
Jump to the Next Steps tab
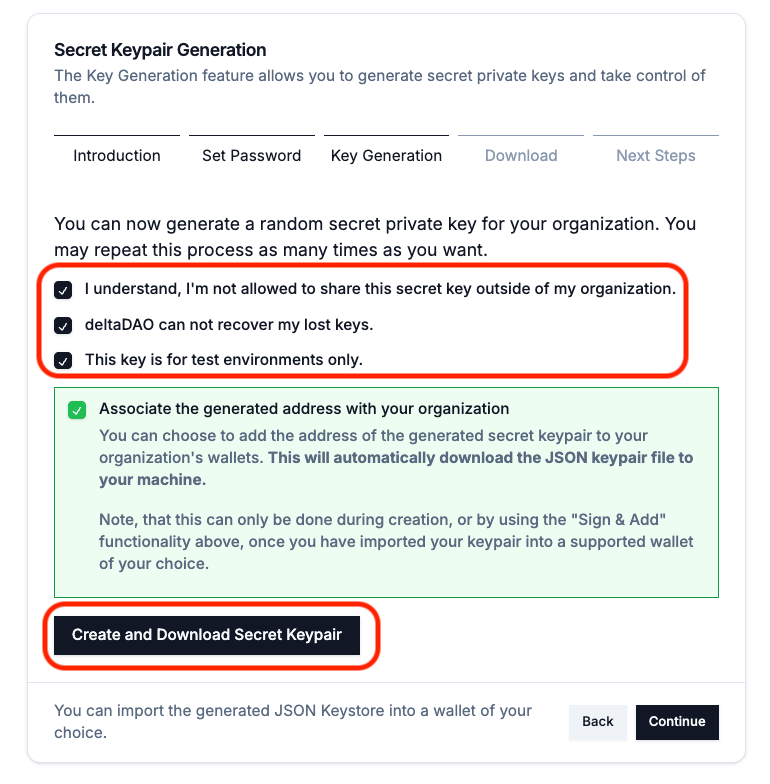tap(655, 156)
